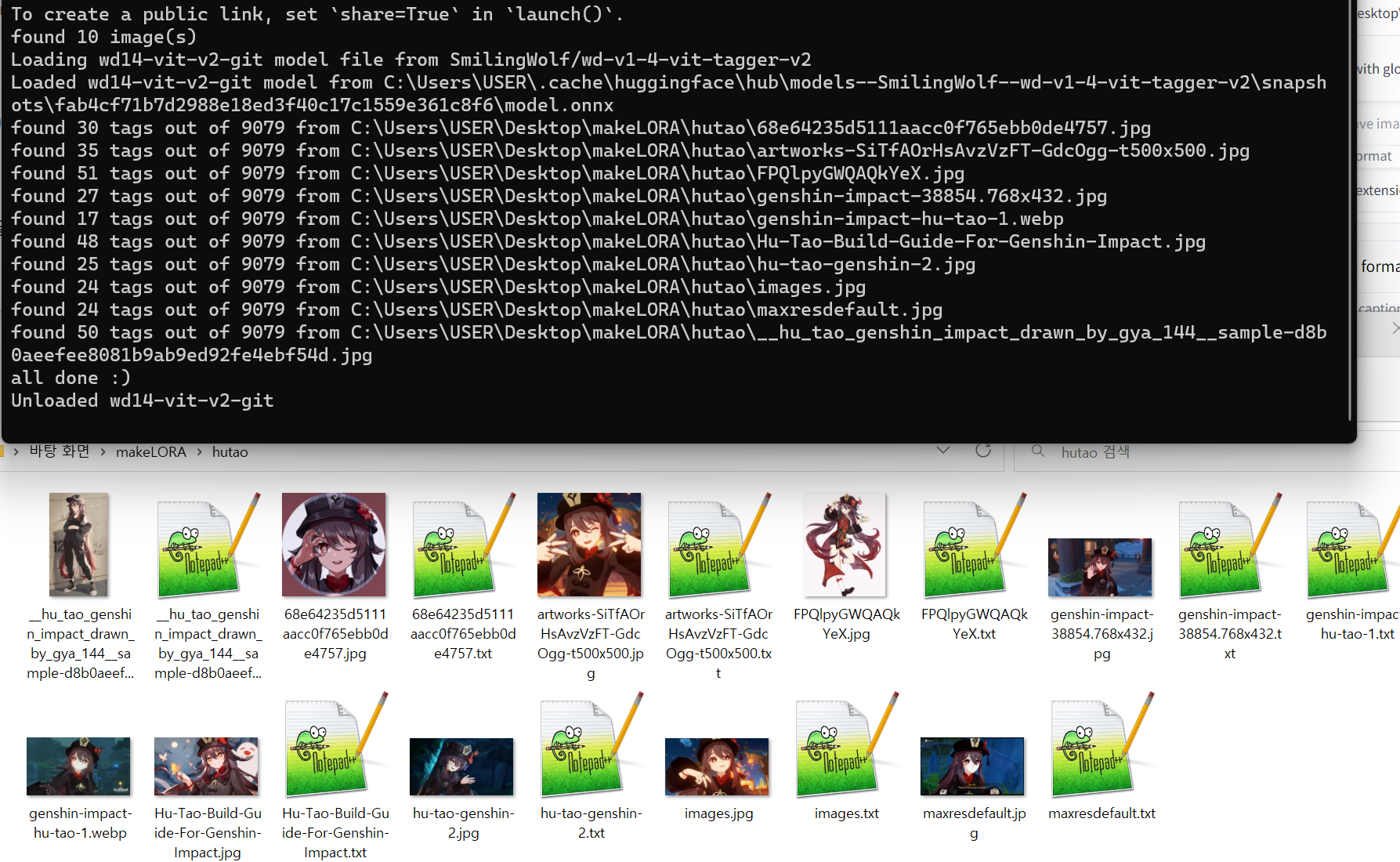Click the 'images.txt' file name label
This screenshot has width=1400, height=862.
[846, 813]
